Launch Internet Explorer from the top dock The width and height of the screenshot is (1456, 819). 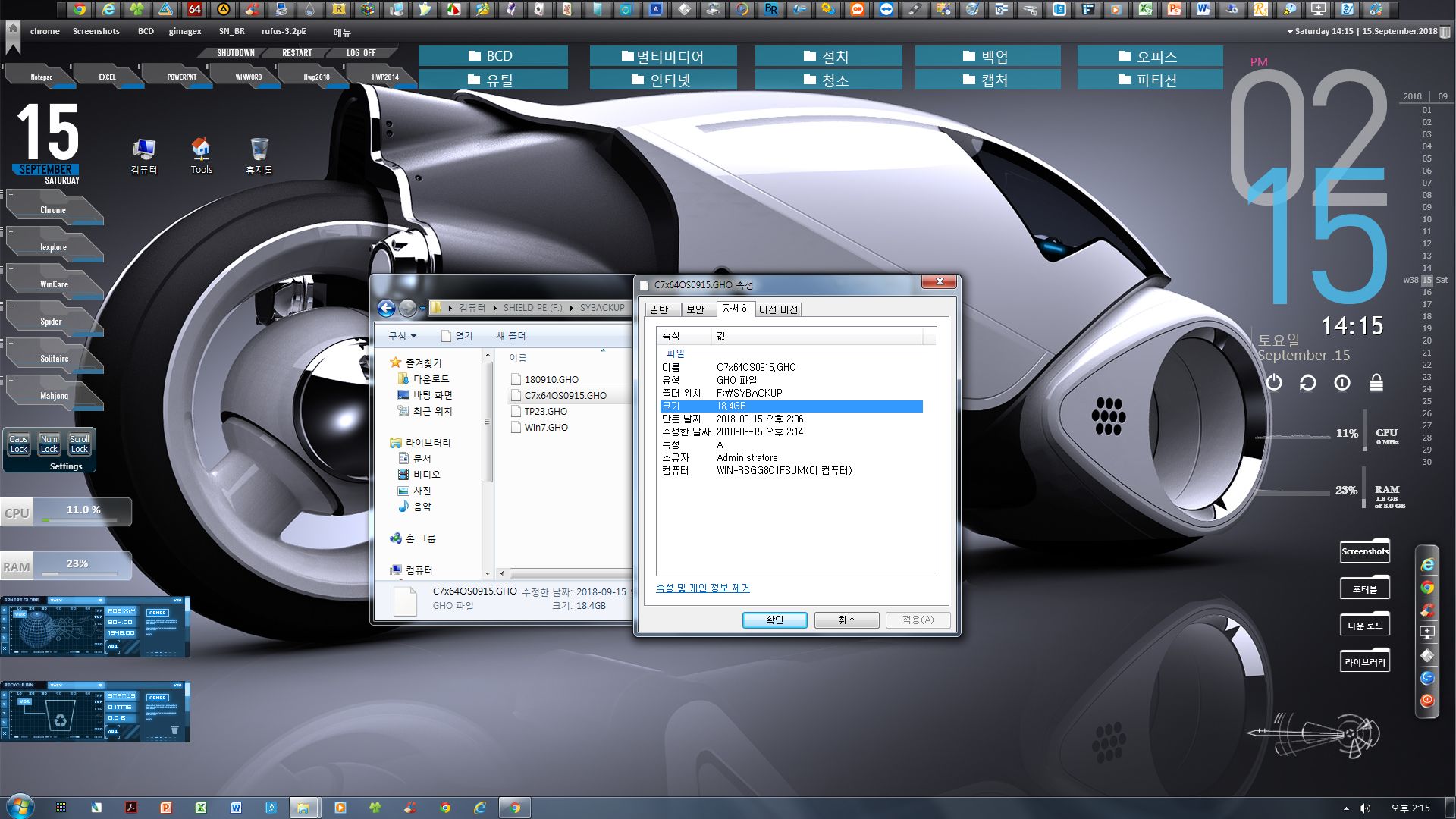[x=108, y=9]
